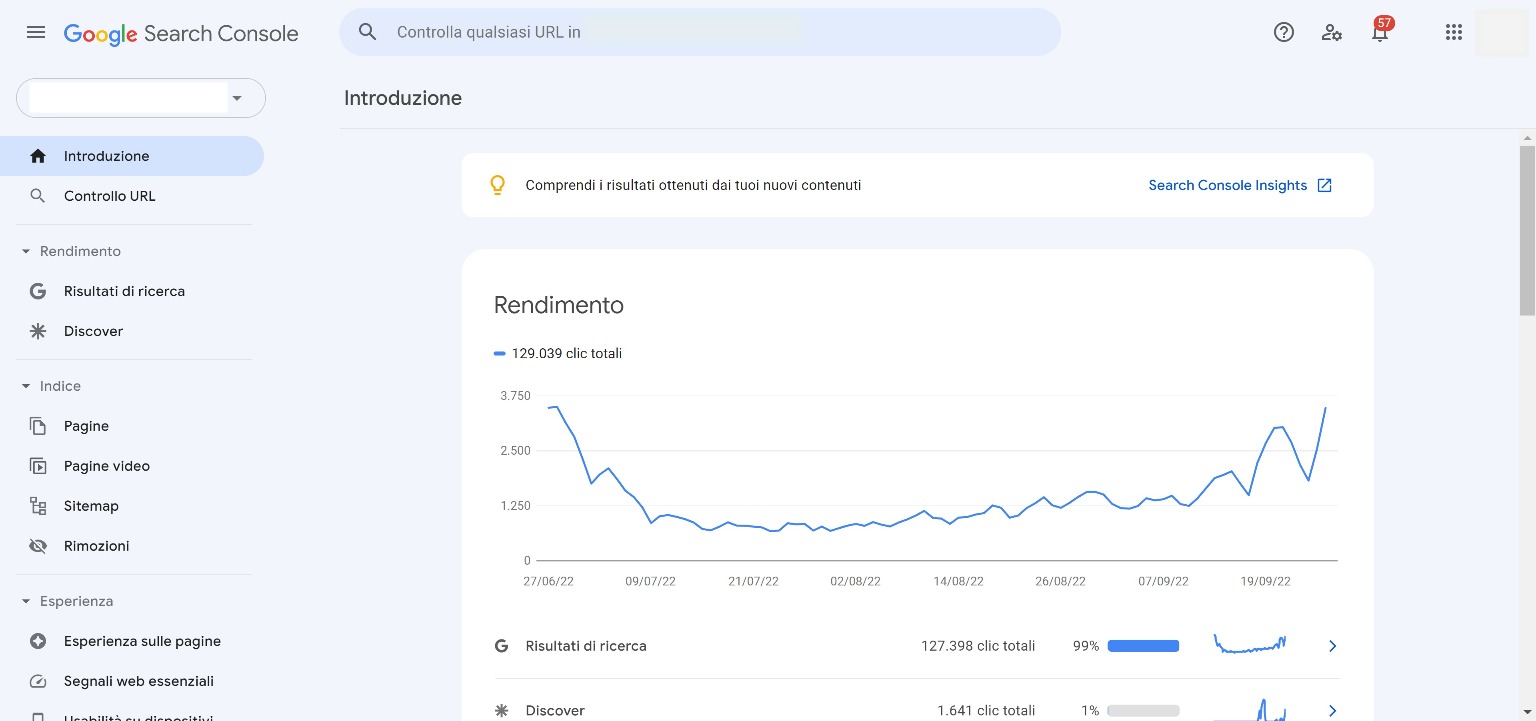Click the Pagine video icon
1536x721 pixels.
[x=38, y=466]
